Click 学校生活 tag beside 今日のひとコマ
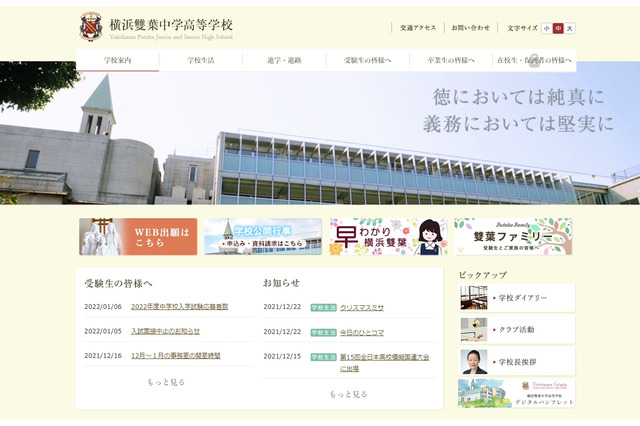Image resolution: width=640 pixels, height=426 pixels. point(324,332)
